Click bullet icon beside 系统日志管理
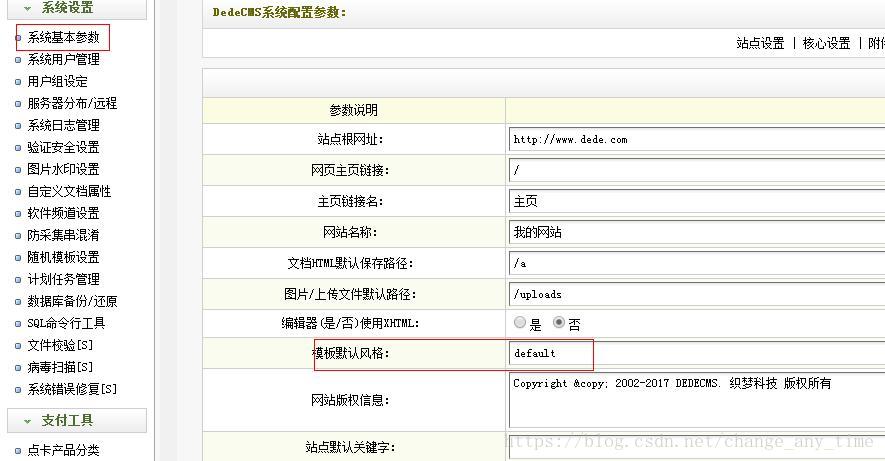Screen dimensions: 885x461 pos(18,126)
